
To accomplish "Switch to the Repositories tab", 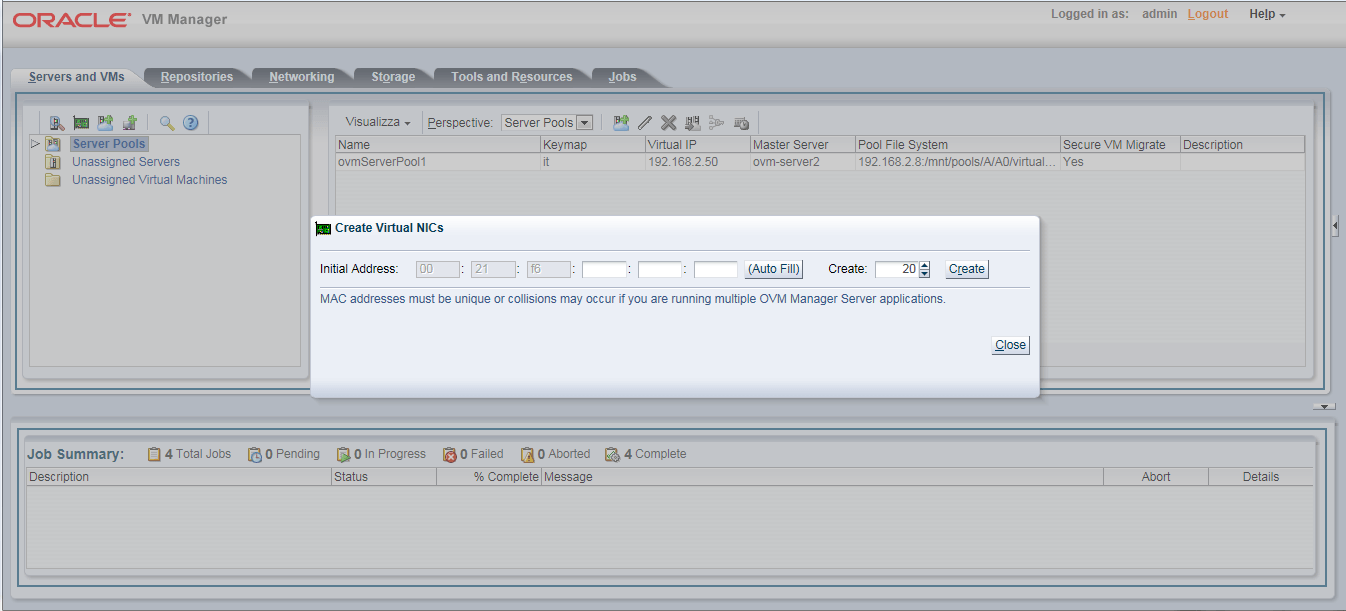I will click(x=197, y=77).
